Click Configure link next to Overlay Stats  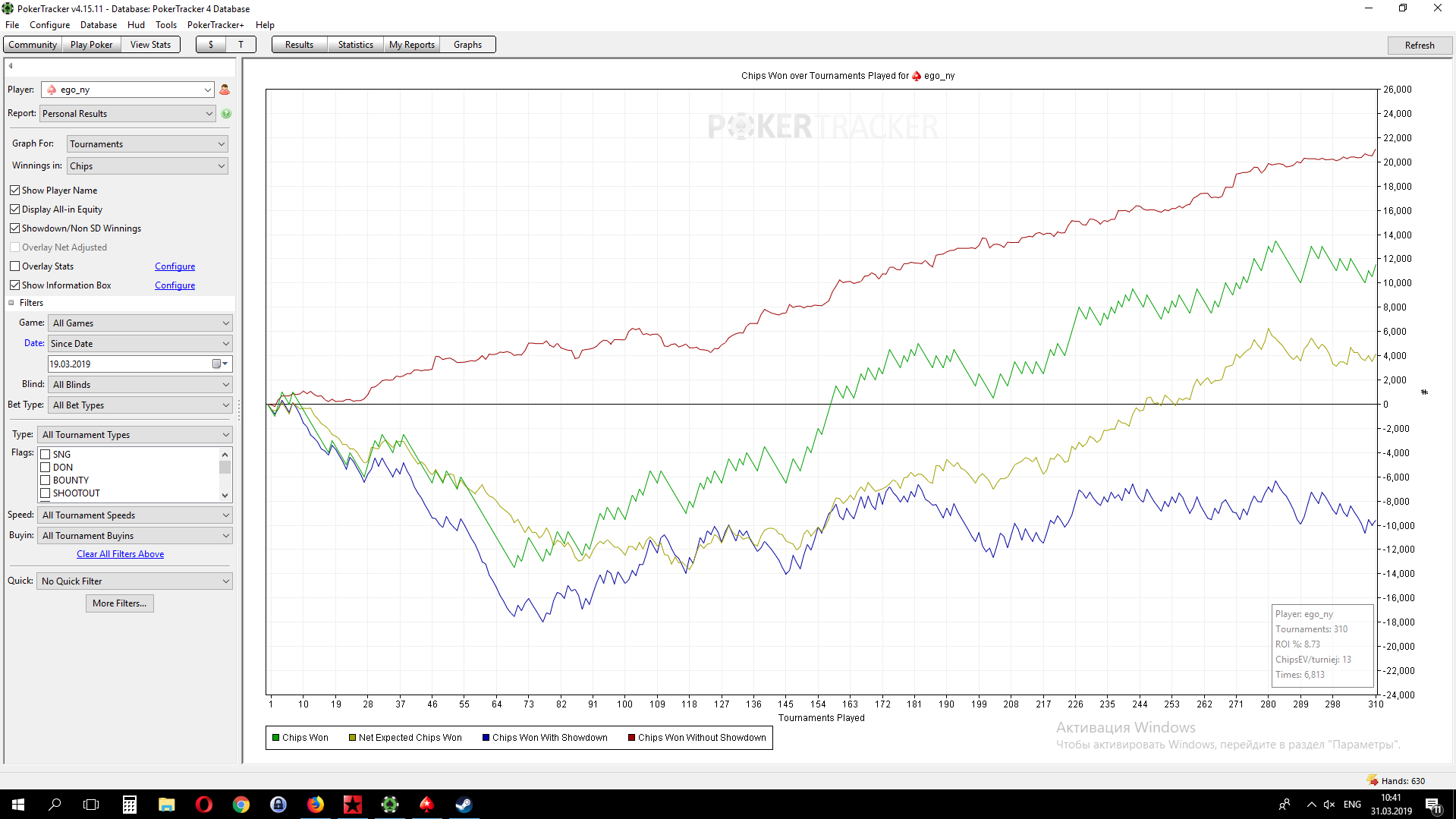(x=175, y=266)
